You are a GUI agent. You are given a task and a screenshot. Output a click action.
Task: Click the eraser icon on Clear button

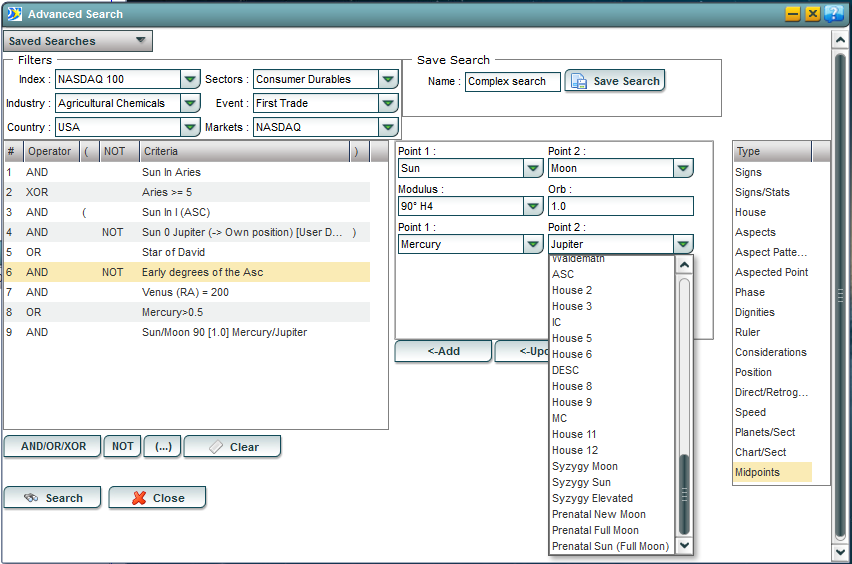215,447
